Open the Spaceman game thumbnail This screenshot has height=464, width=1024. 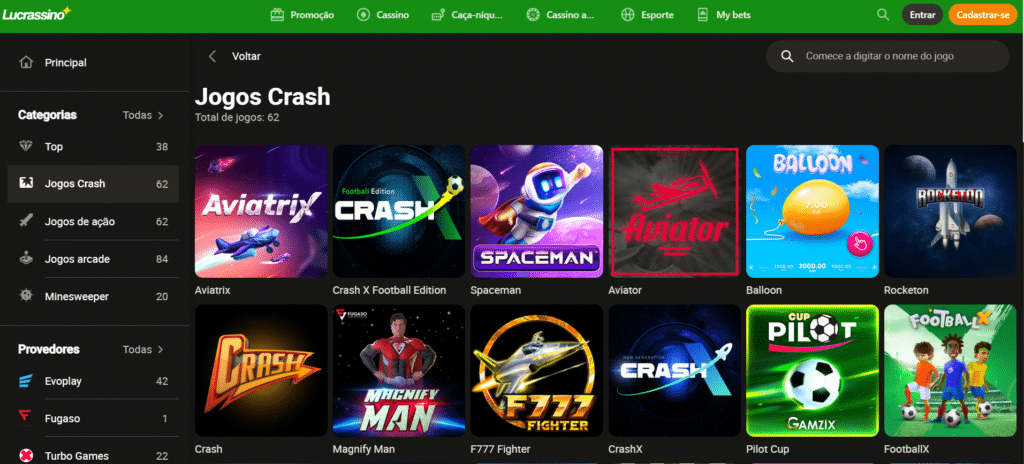pyautogui.click(x=537, y=211)
